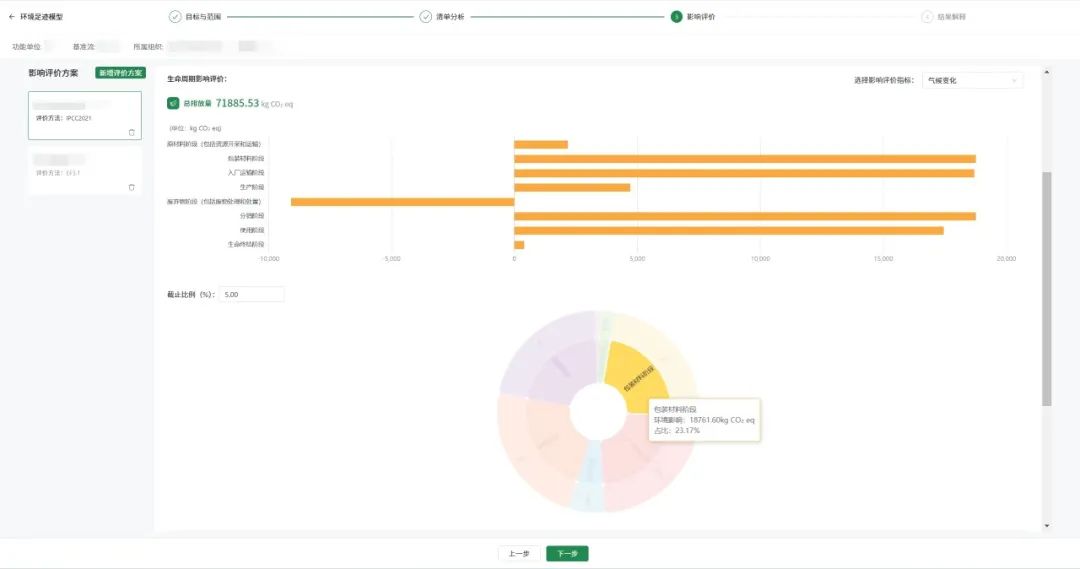The width and height of the screenshot is (1080, 569).
Task: Open the 选择影响评价指标 dropdown showing 气候变化
Action: pos(972,80)
